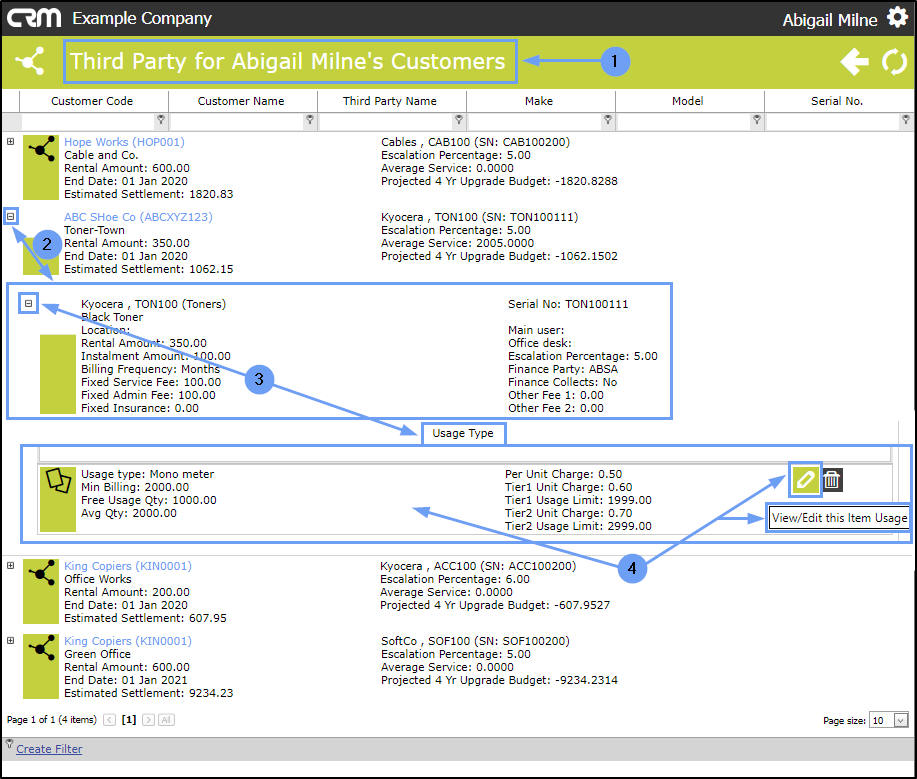The height and width of the screenshot is (779, 917).
Task: Open the Hope Works (HOP001) link
Action: pos(124,142)
